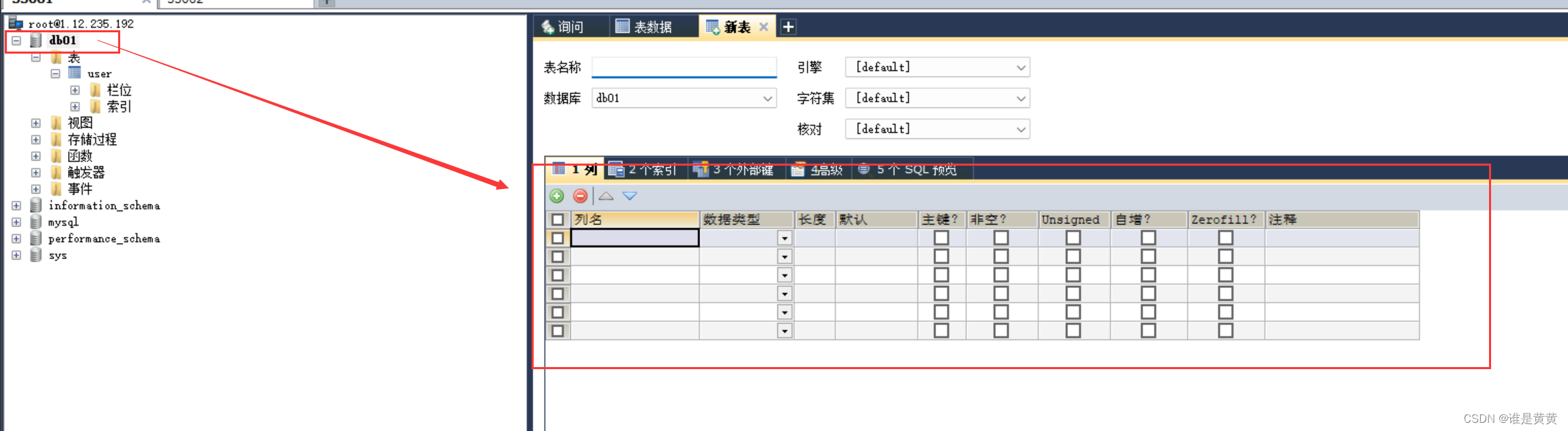This screenshot has height=431, width=1568.
Task: Move column up with the up arrow icon
Action: tap(606, 196)
